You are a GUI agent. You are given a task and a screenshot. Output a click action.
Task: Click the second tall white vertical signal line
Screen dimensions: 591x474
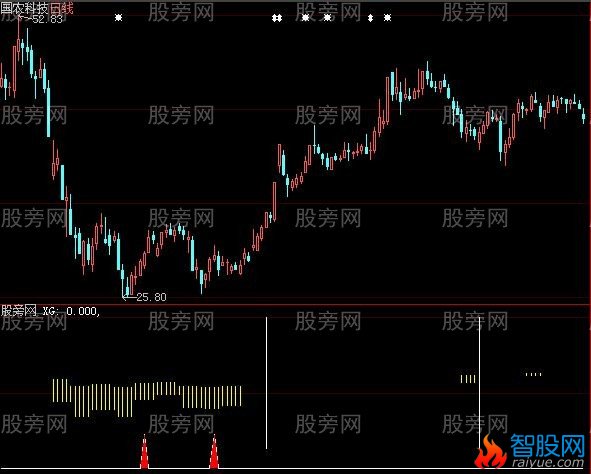tap(479, 383)
